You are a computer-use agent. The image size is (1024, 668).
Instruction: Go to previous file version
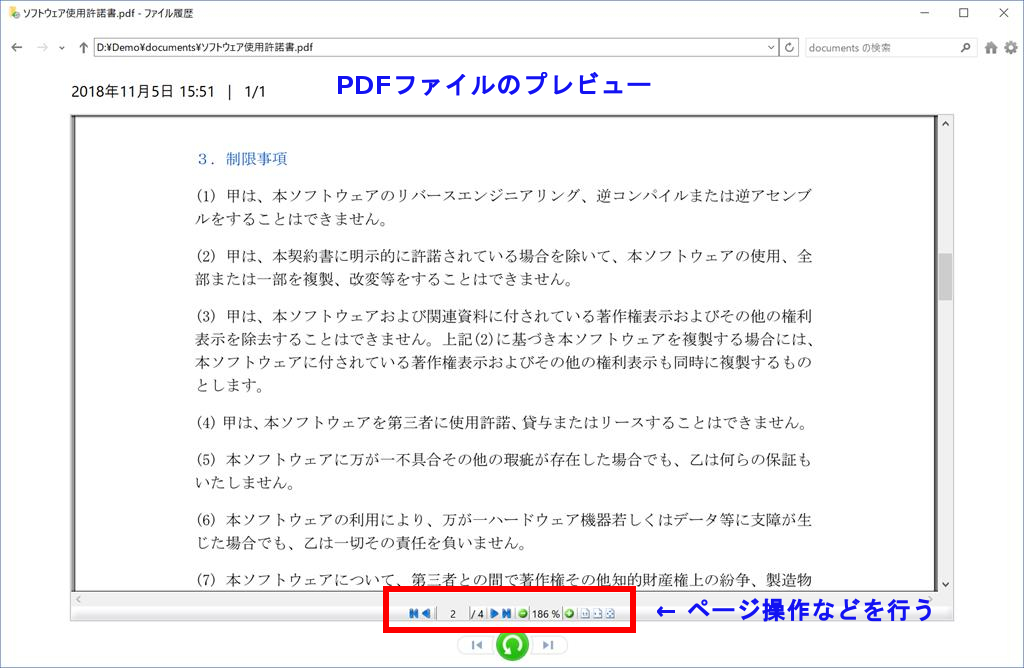click(476, 645)
